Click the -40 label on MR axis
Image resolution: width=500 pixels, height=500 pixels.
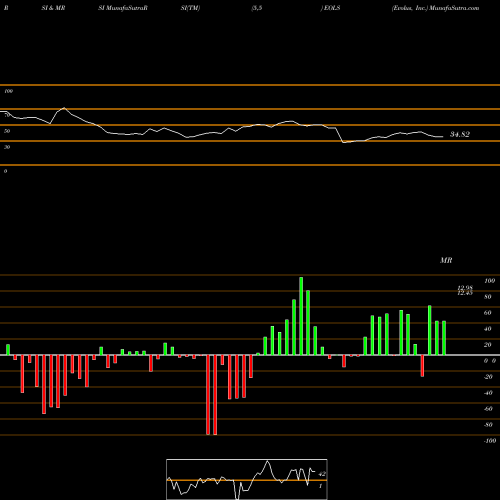point(488,393)
